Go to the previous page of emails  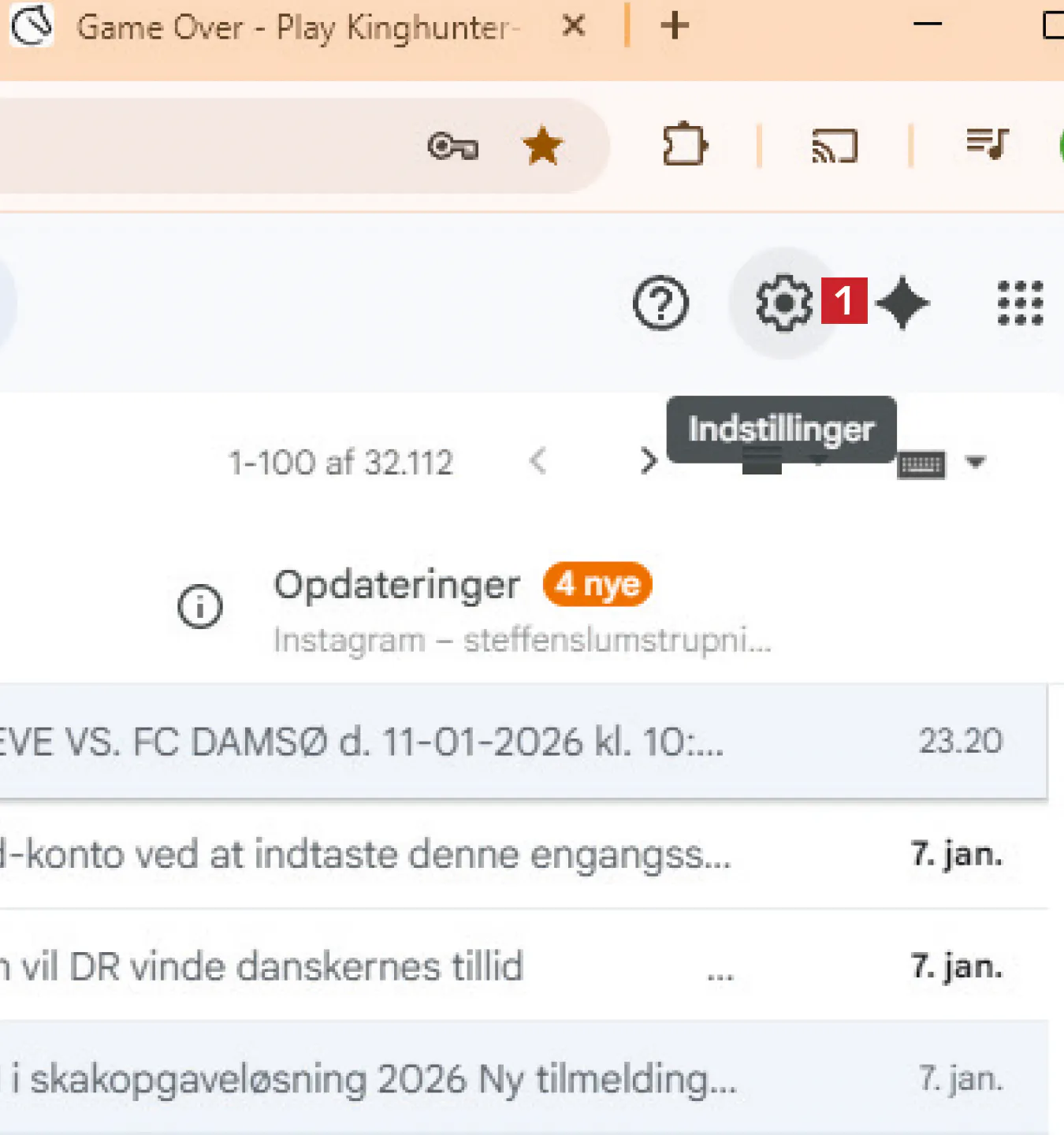[x=538, y=461]
